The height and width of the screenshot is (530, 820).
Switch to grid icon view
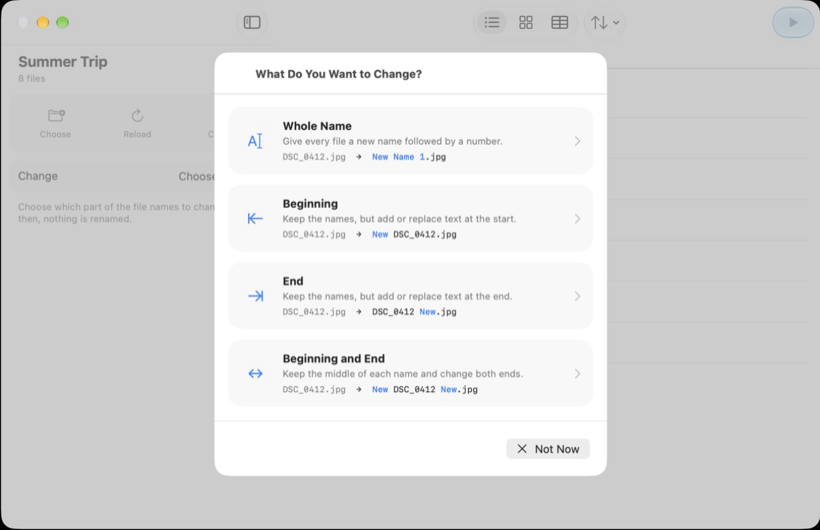526,22
